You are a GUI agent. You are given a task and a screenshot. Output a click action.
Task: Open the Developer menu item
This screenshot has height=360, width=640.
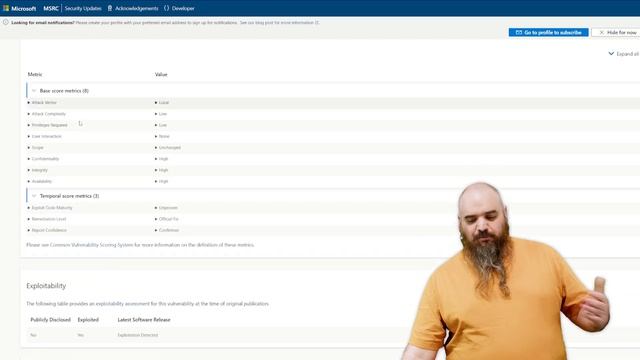tap(179, 8)
